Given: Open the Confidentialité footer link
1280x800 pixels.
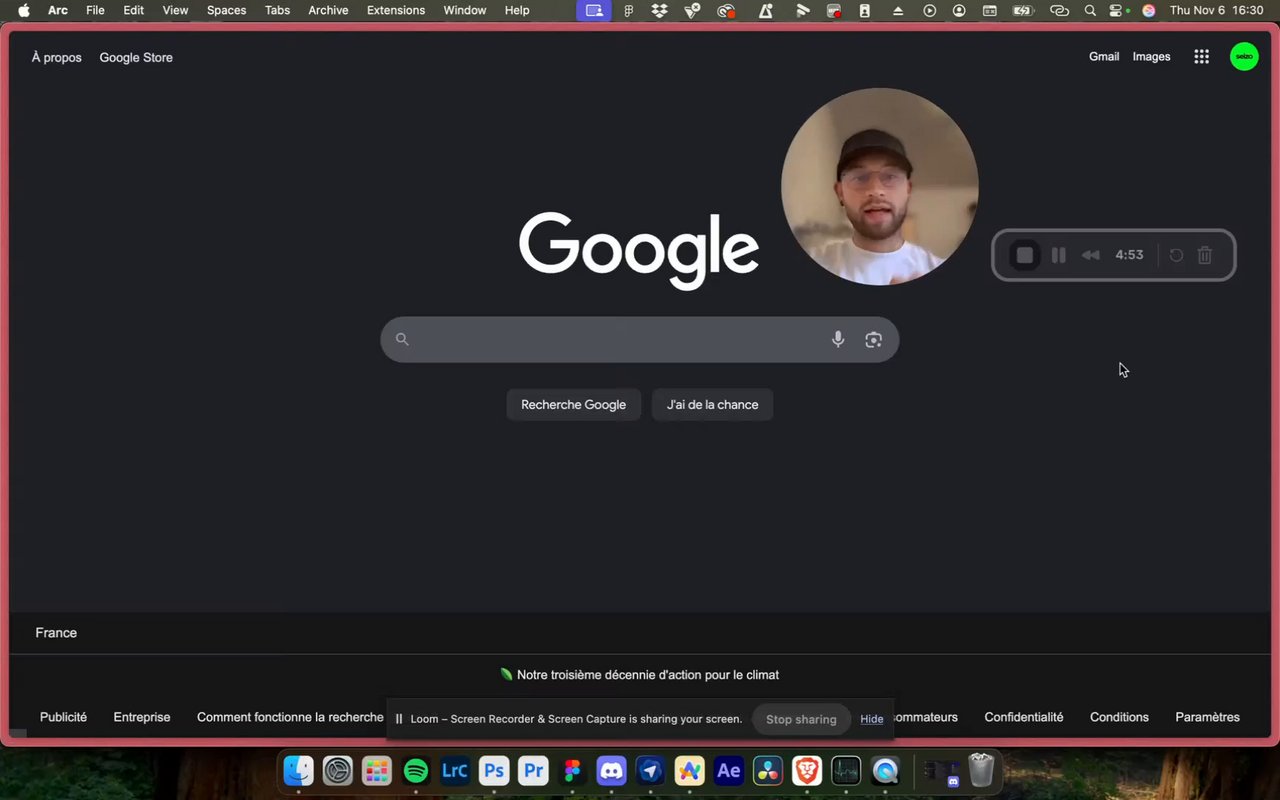Looking at the screenshot, I should click(x=1024, y=717).
